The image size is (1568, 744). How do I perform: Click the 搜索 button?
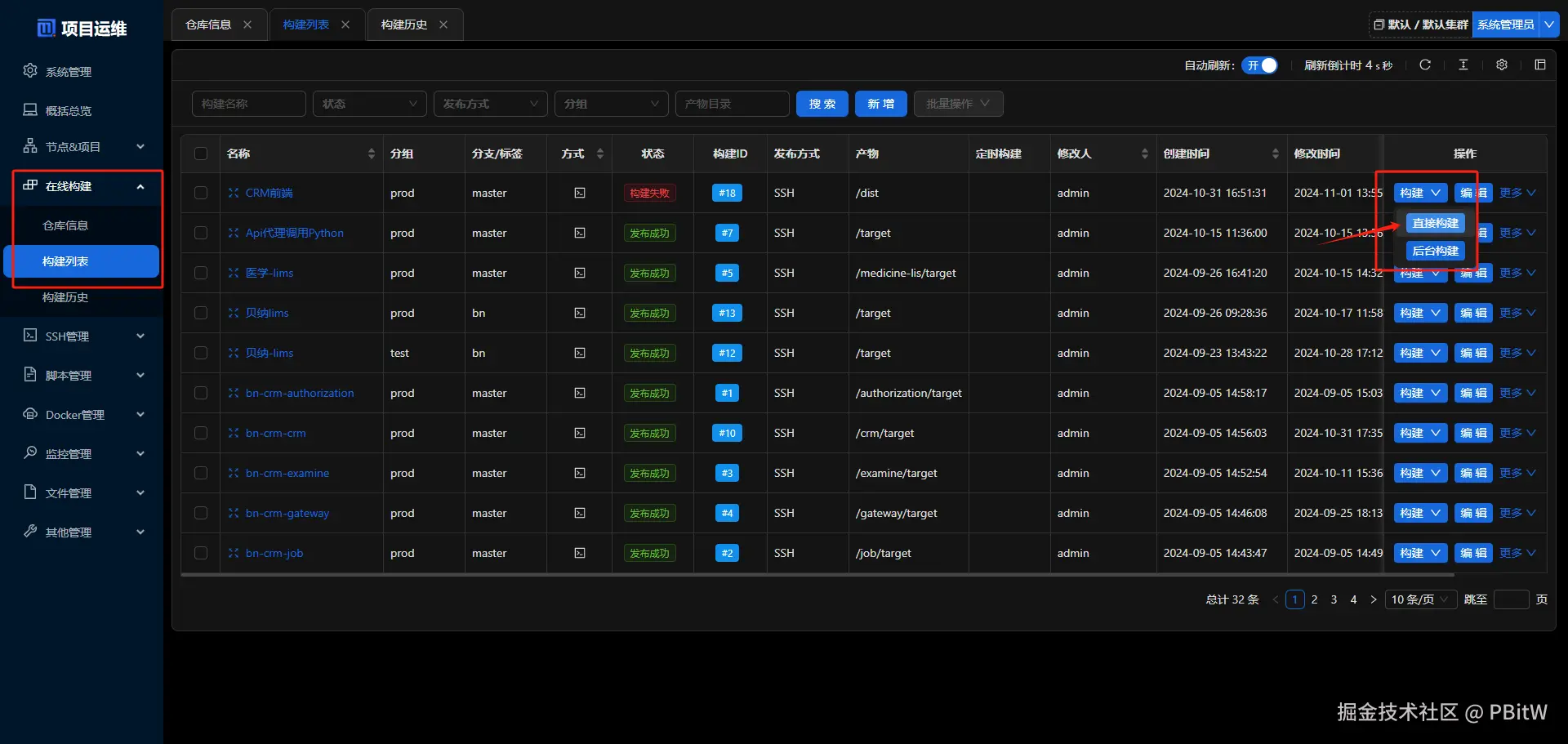pos(822,104)
